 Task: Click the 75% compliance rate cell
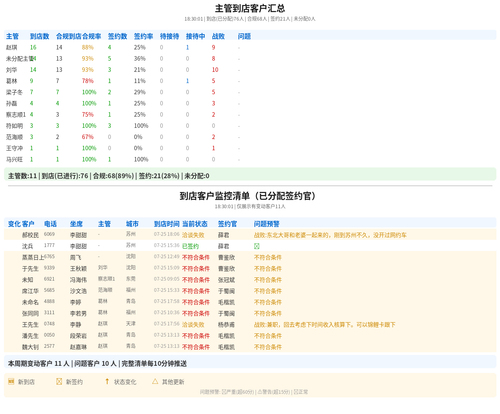(88, 114)
